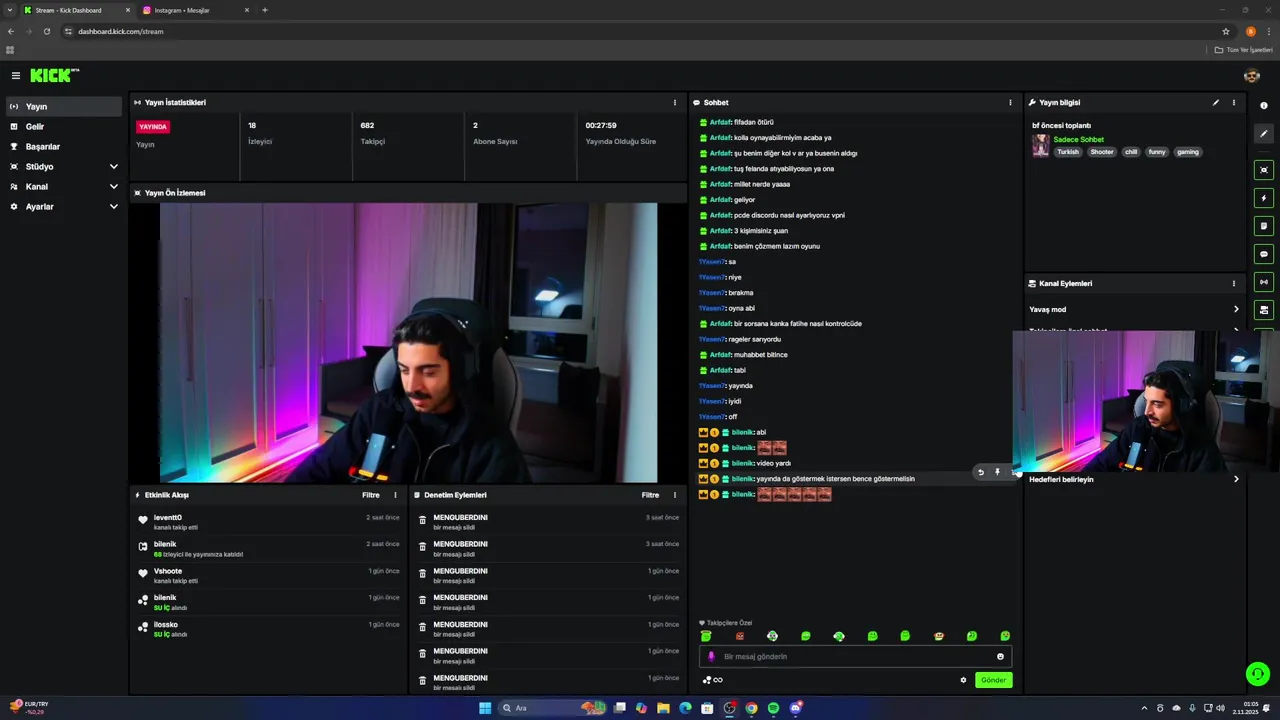This screenshot has width=1280, height=720.
Task: Switch to the Instagram Mesajlar tab
Action: pyautogui.click(x=196, y=10)
